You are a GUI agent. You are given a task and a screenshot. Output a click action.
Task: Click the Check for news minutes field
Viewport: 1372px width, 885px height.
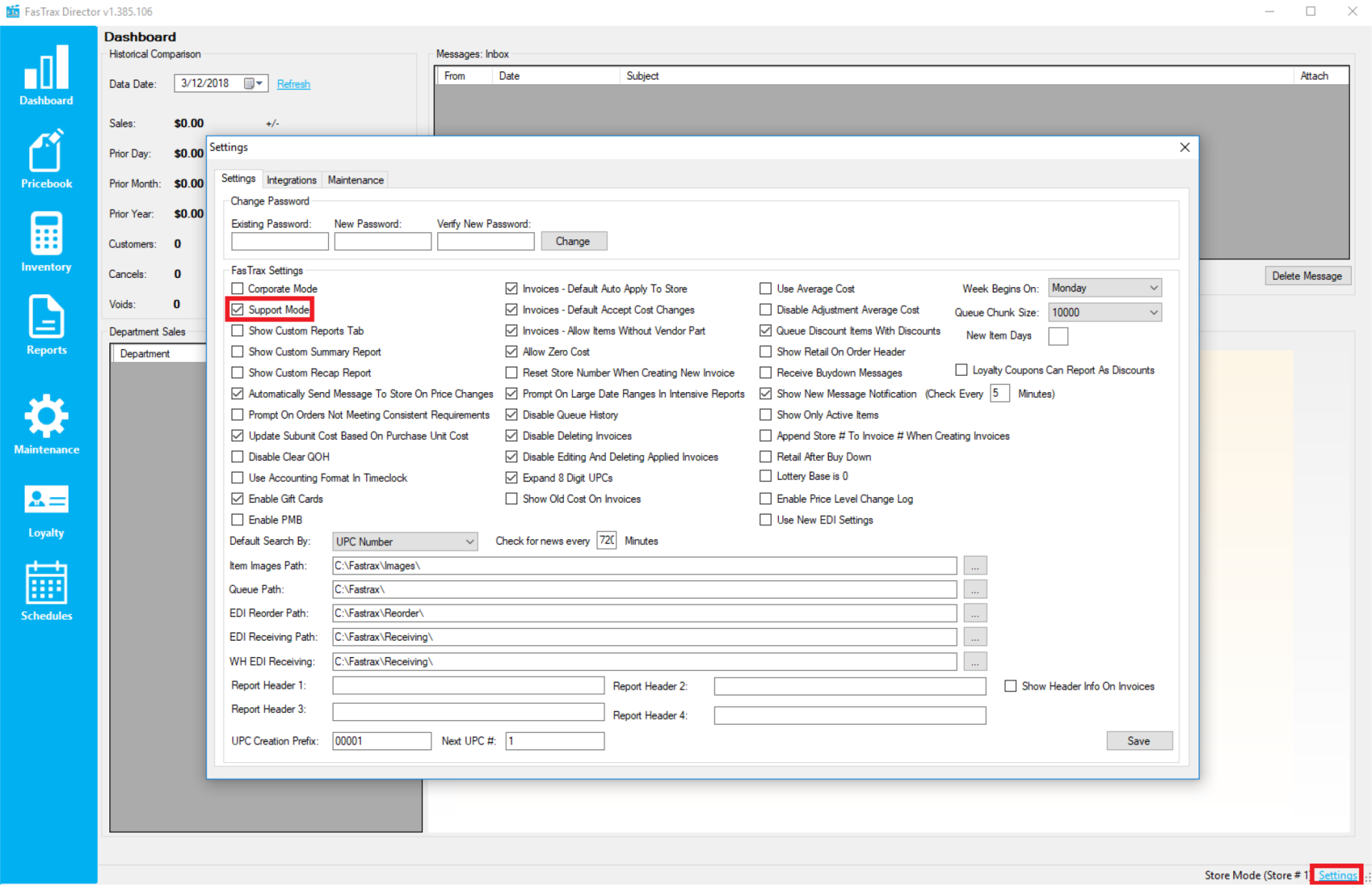(606, 541)
